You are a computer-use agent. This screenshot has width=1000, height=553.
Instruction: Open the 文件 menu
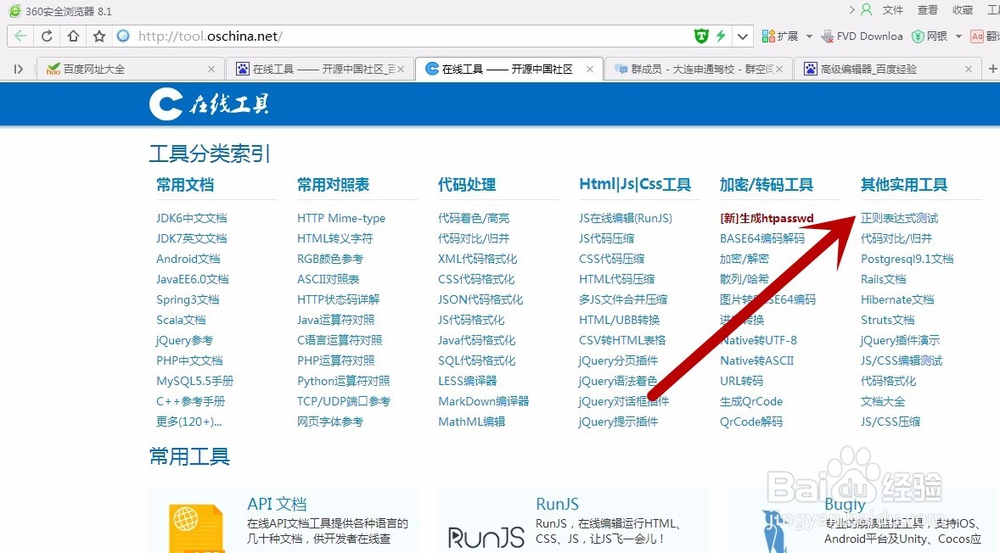pos(892,10)
